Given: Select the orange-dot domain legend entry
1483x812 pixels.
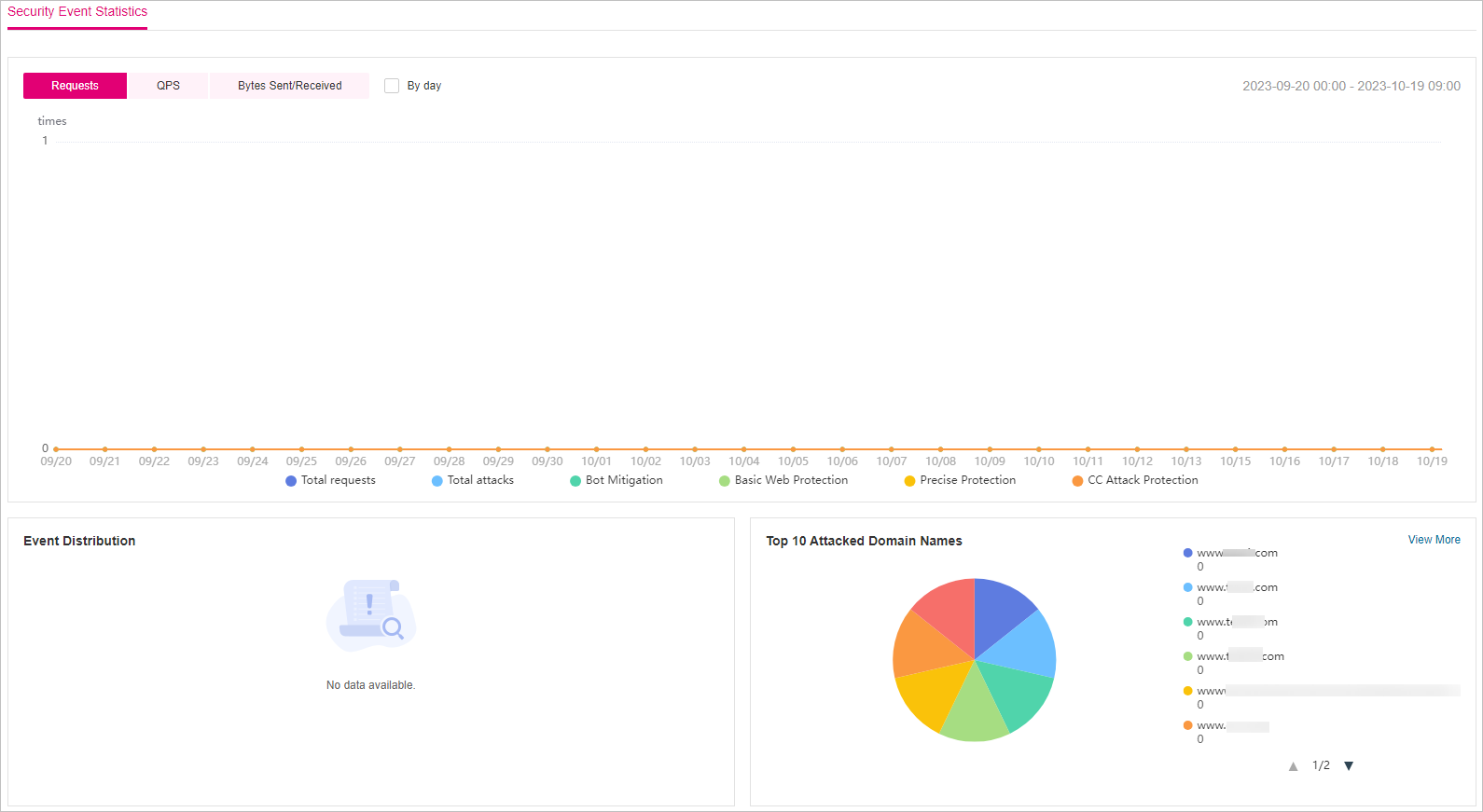Looking at the screenshot, I should click(x=1226, y=732).
